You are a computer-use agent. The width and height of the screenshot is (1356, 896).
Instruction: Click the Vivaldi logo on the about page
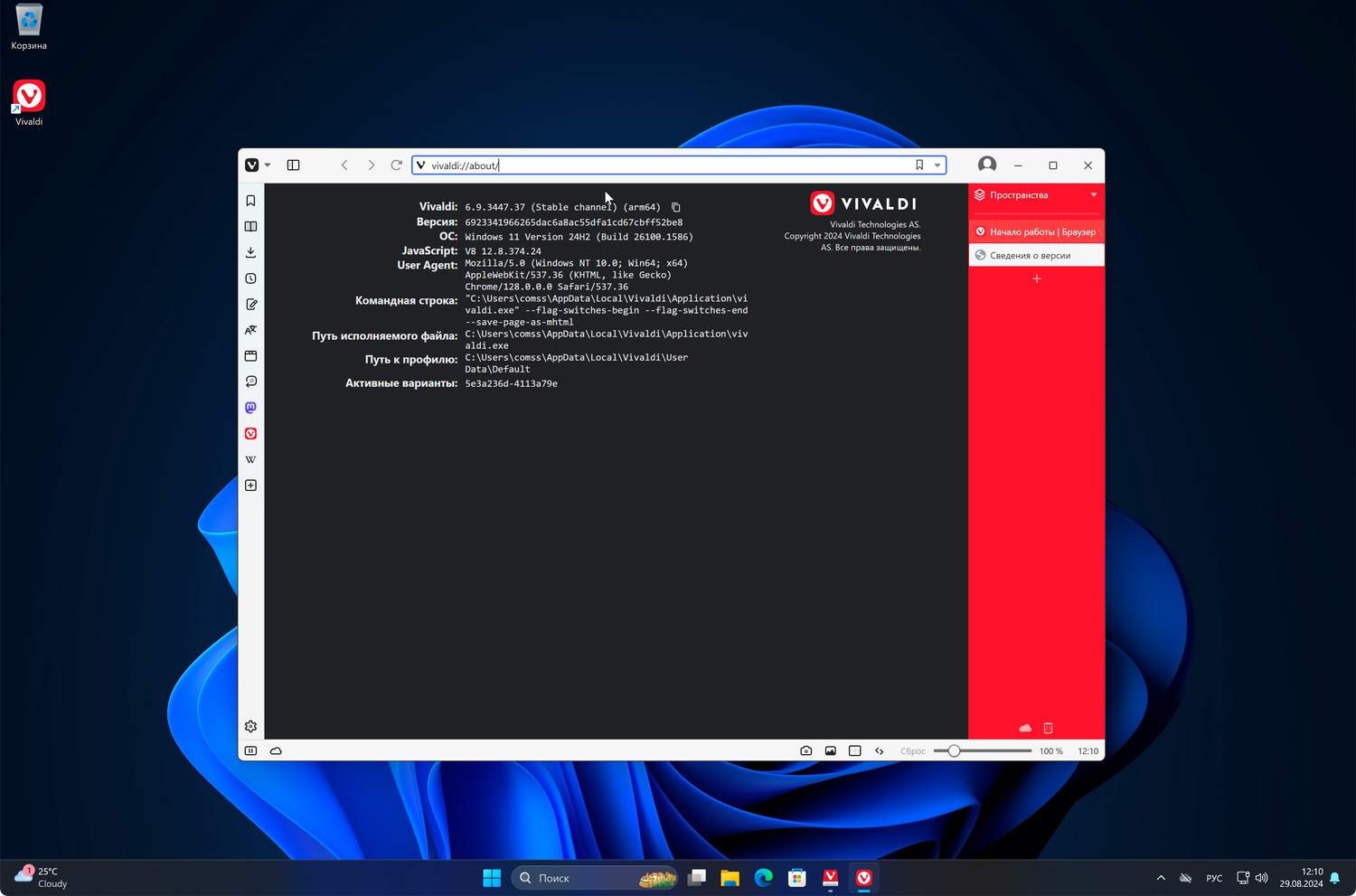[863, 203]
